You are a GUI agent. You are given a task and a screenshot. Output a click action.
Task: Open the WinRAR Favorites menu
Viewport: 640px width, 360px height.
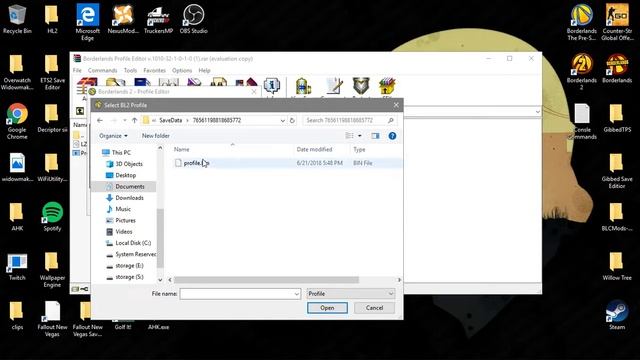pyautogui.click(x=155, y=70)
